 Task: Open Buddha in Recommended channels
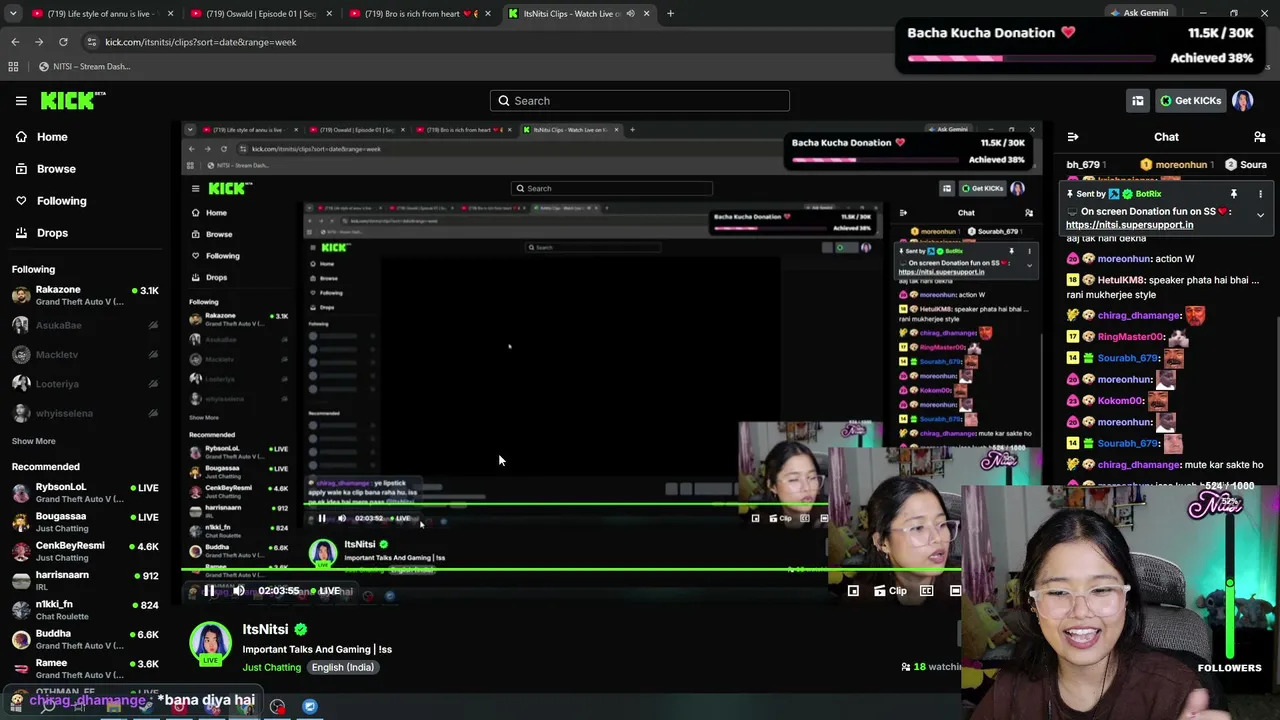point(85,639)
